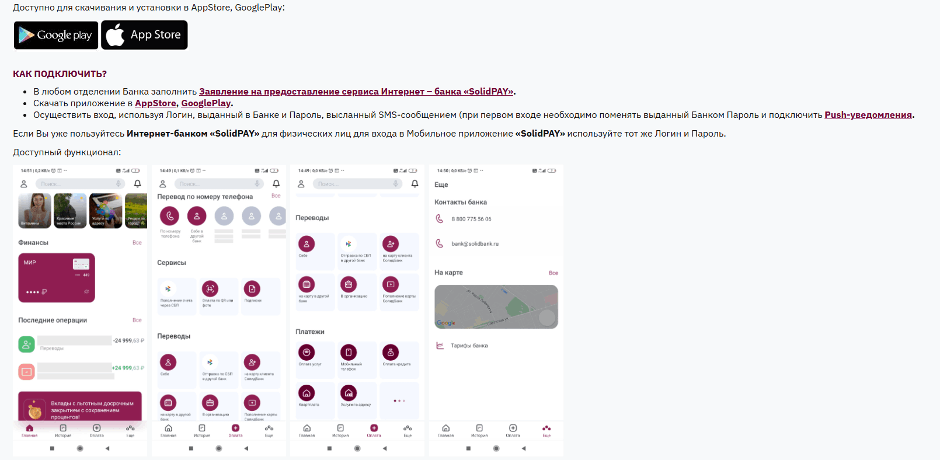Tap the three-dots more tile under Платежи
This screenshot has width=941, height=460.
(399, 400)
